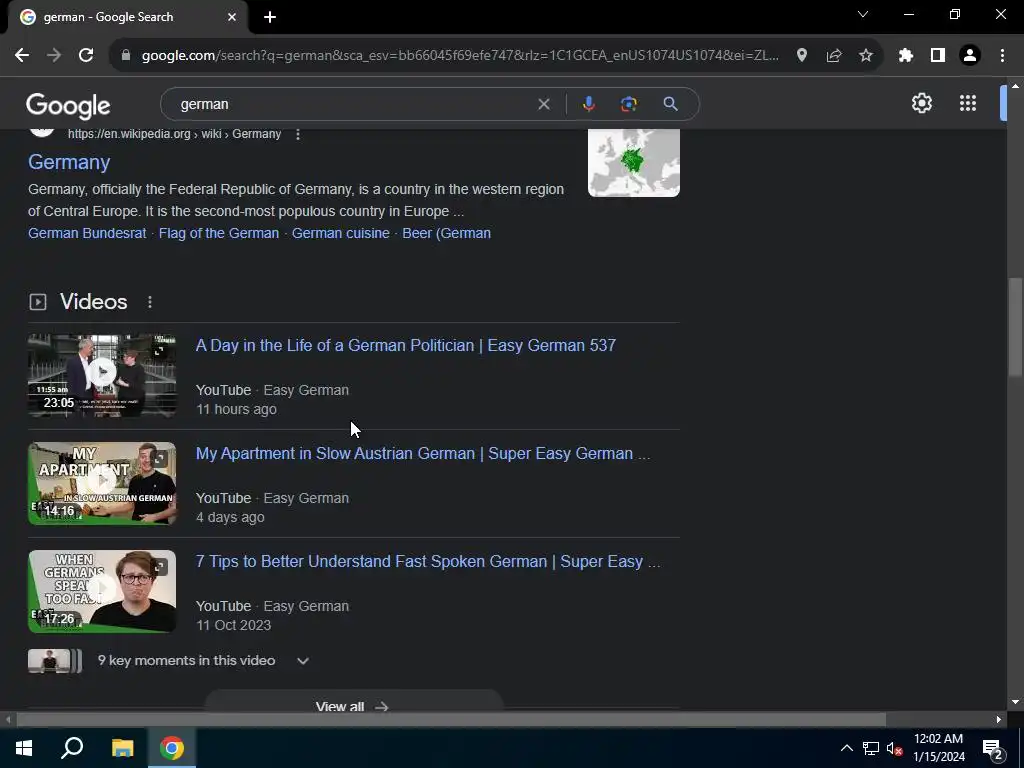This screenshot has height=768, width=1024.
Task: Open A Day in the Life of a German Politician video
Action: click(406, 345)
